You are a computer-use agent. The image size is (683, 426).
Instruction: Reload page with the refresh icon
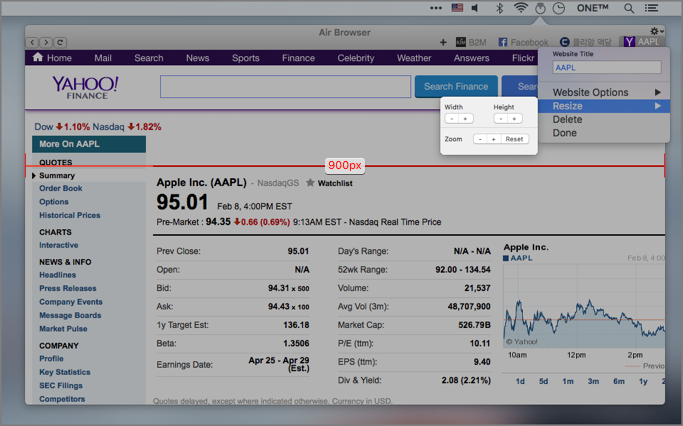[x=60, y=42]
